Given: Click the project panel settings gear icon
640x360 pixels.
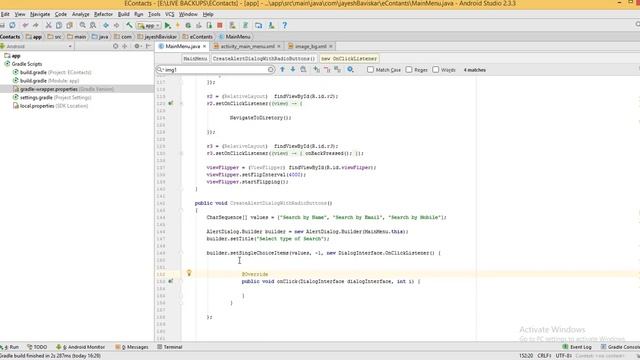Looking at the screenshot, I should coord(137,46).
